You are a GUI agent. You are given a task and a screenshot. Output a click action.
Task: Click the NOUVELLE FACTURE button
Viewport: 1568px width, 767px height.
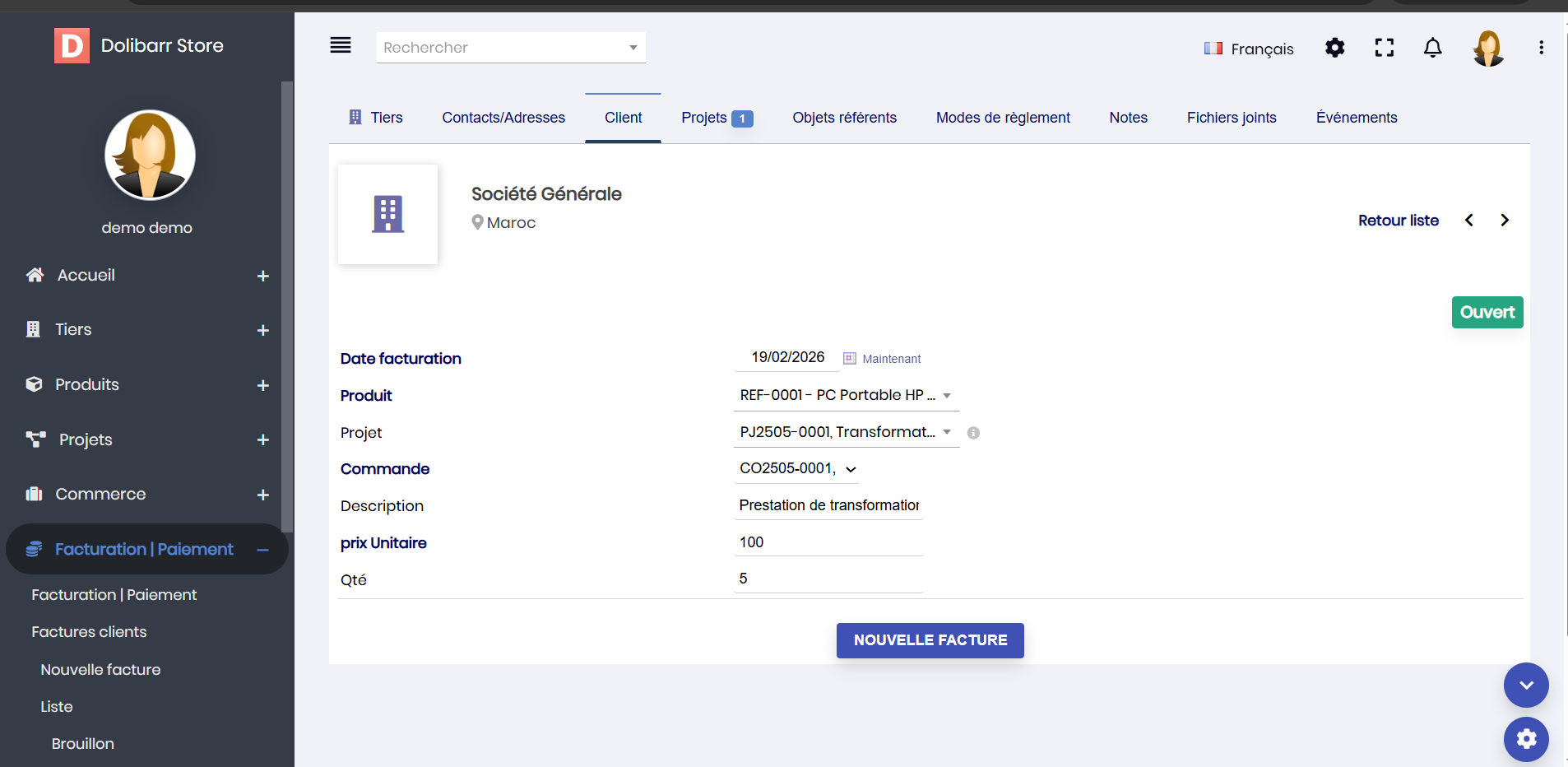click(x=930, y=640)
